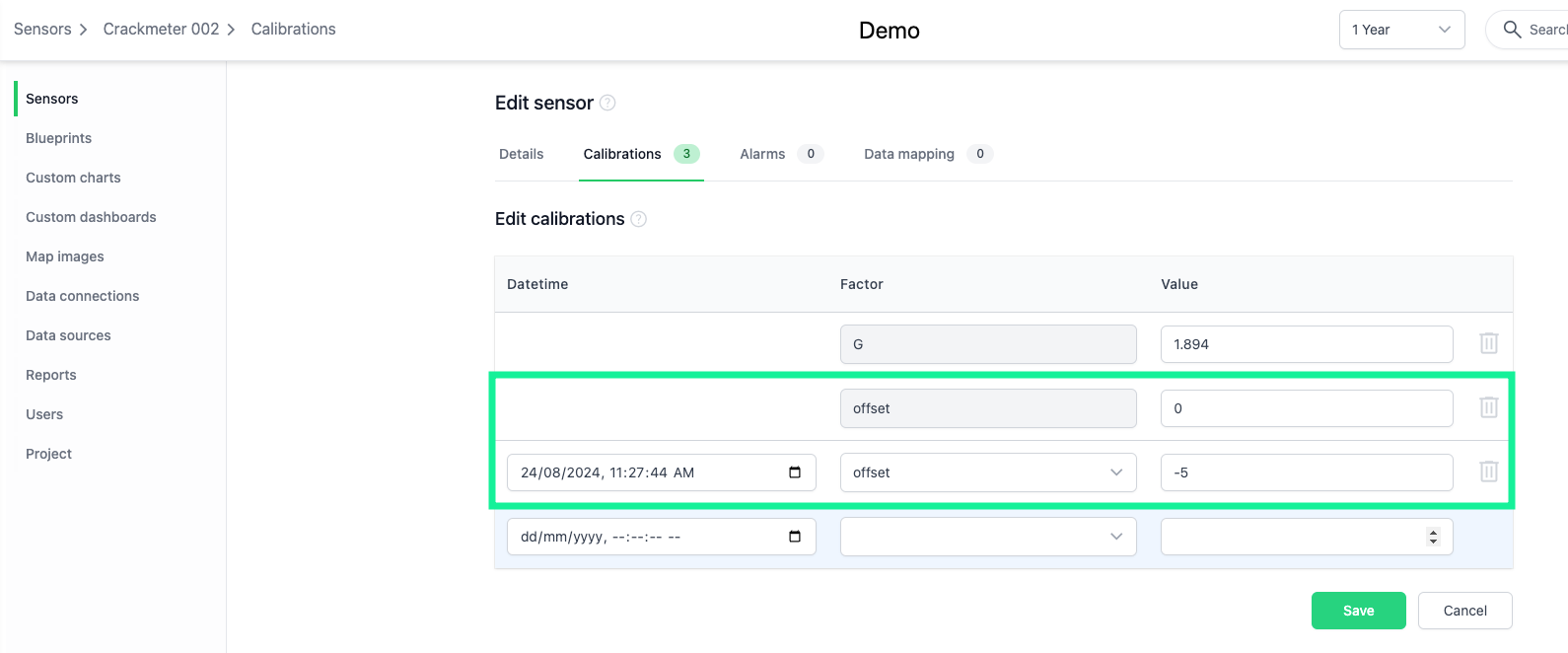
Task: Open calendar picker in empty datetime row
Action: (x=795, y=537)
